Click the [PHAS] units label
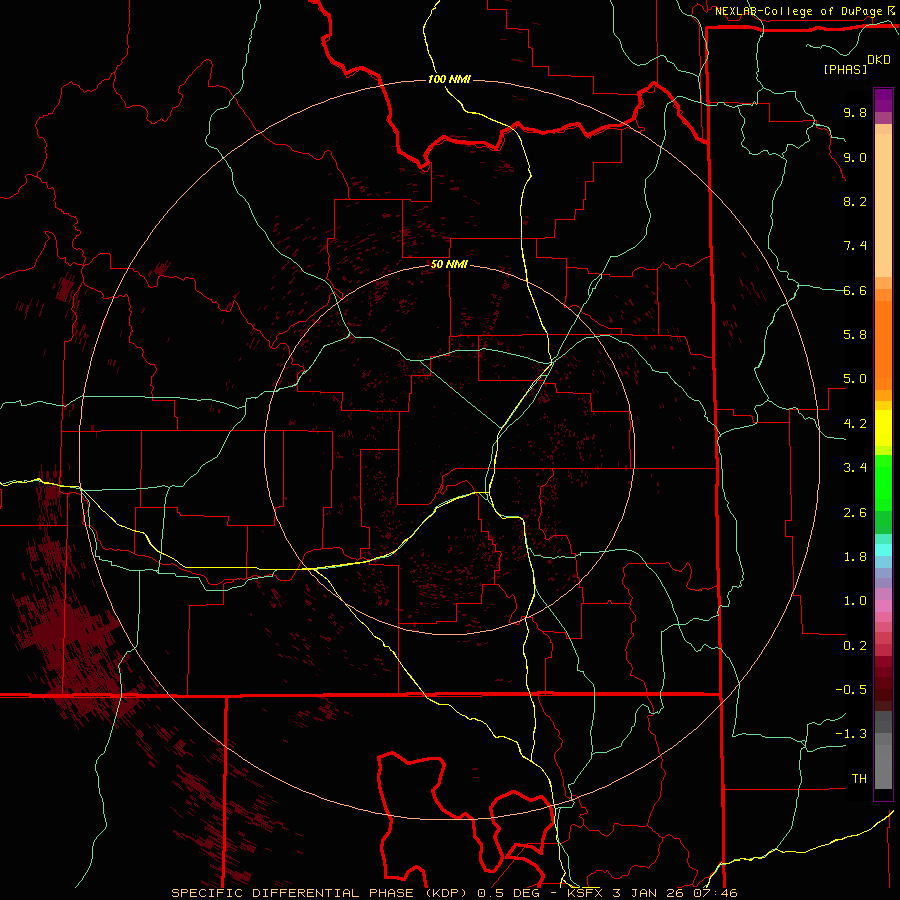Image resolution: width=900 pixels, height=900 pixels. point(845,69)
